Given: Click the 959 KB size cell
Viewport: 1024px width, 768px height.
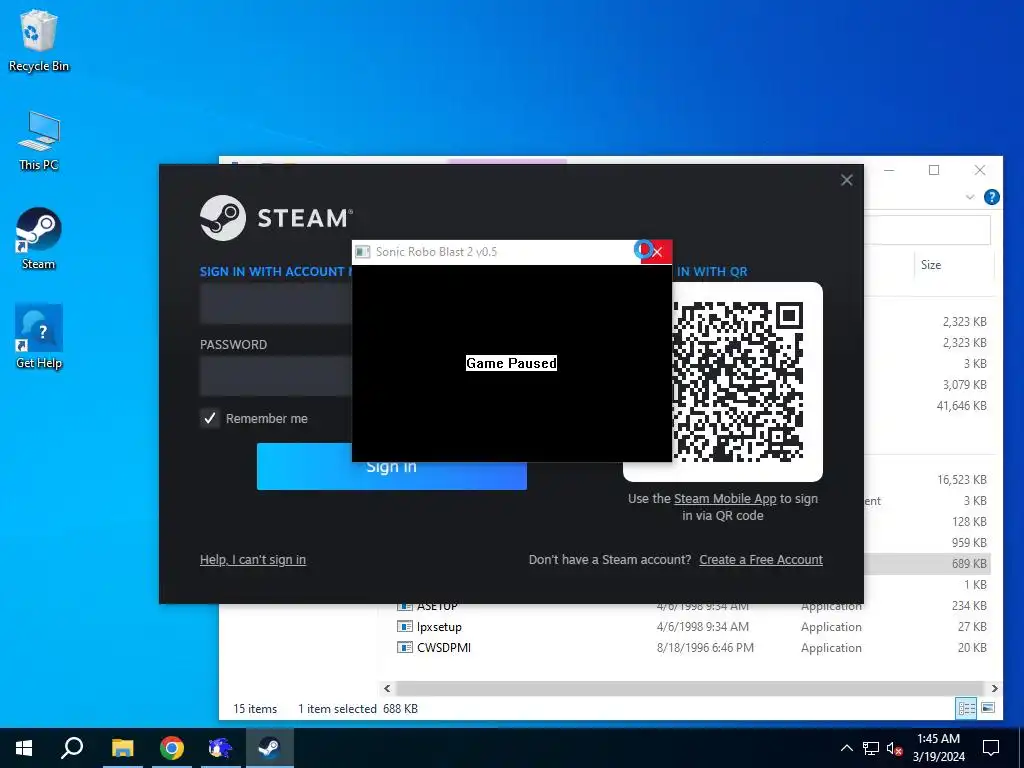Looking at the screenshot, I should pyautogui.click(x=968, y=543).
